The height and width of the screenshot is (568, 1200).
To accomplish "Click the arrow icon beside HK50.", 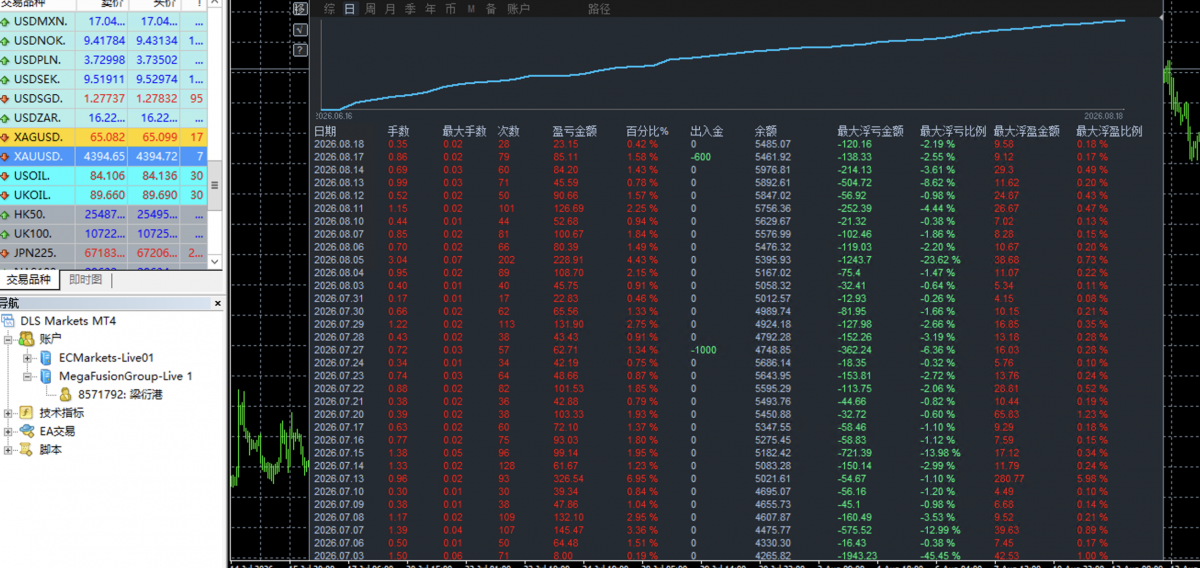I will click(5, 213).
